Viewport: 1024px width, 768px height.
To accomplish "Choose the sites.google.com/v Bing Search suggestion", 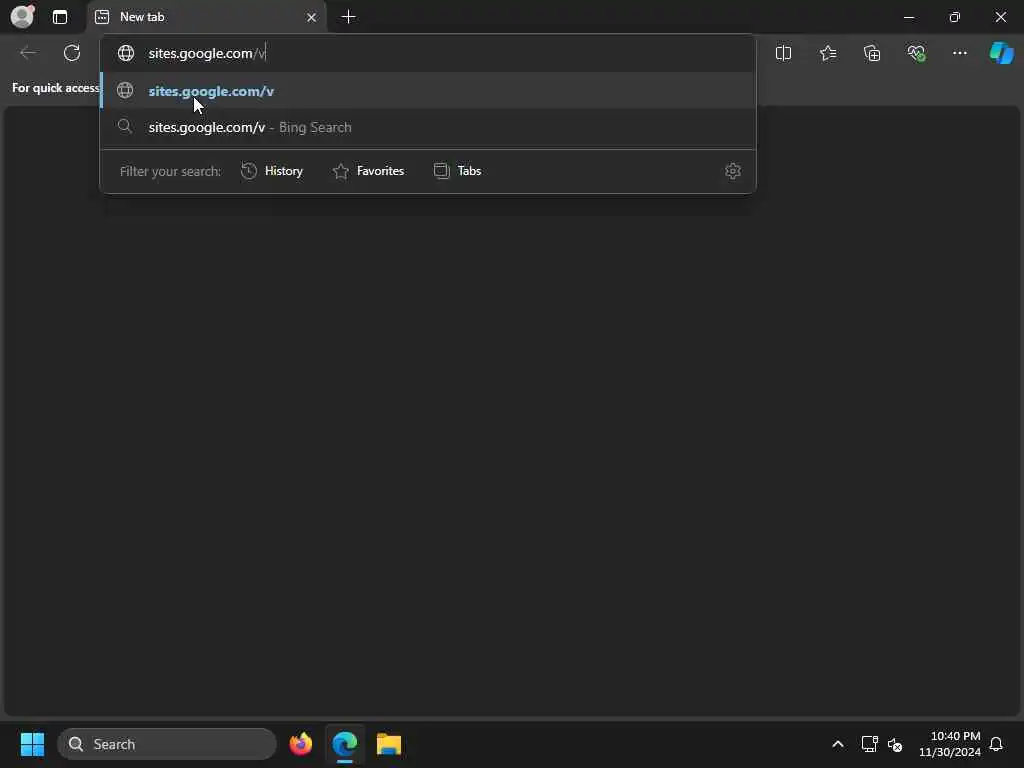I will click(x=428, y=127).
